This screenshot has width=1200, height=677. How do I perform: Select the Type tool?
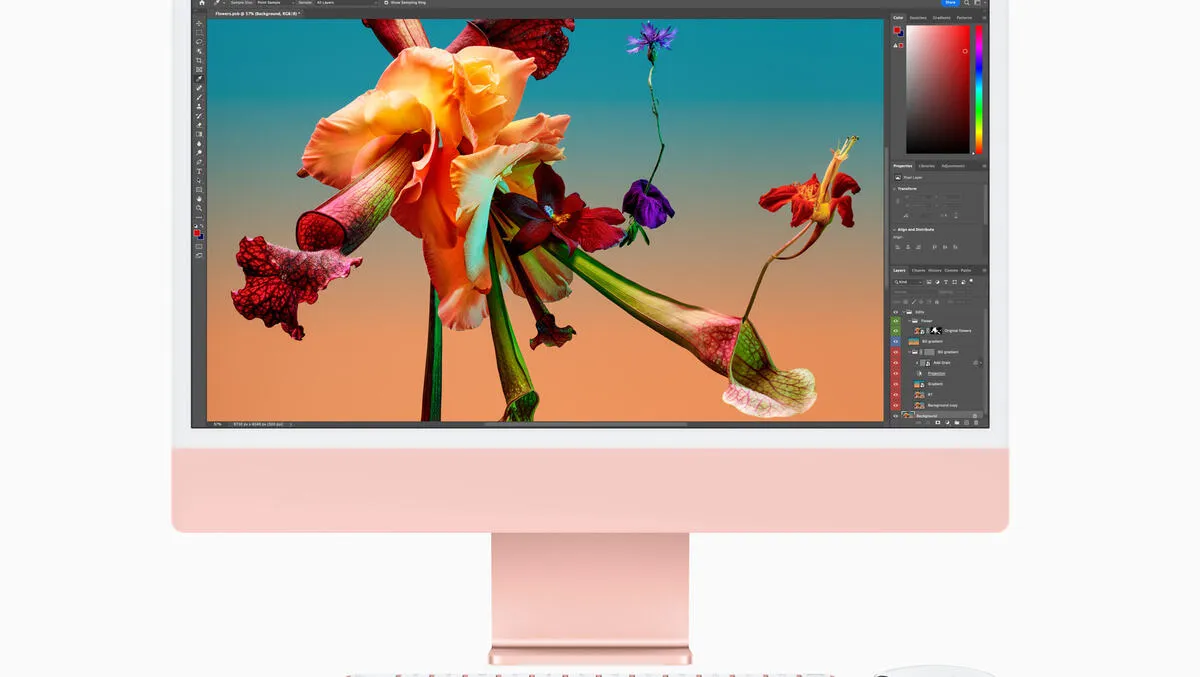pos(199,171)
